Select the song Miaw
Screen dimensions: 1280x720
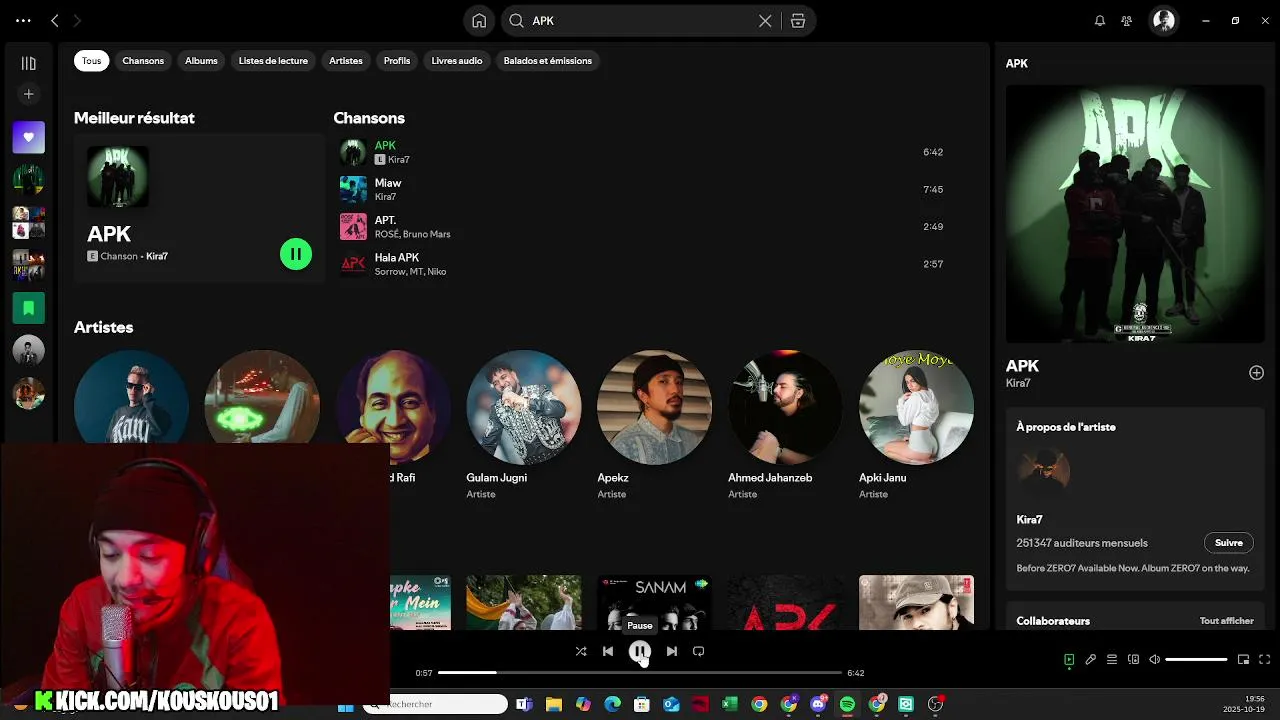641,189
